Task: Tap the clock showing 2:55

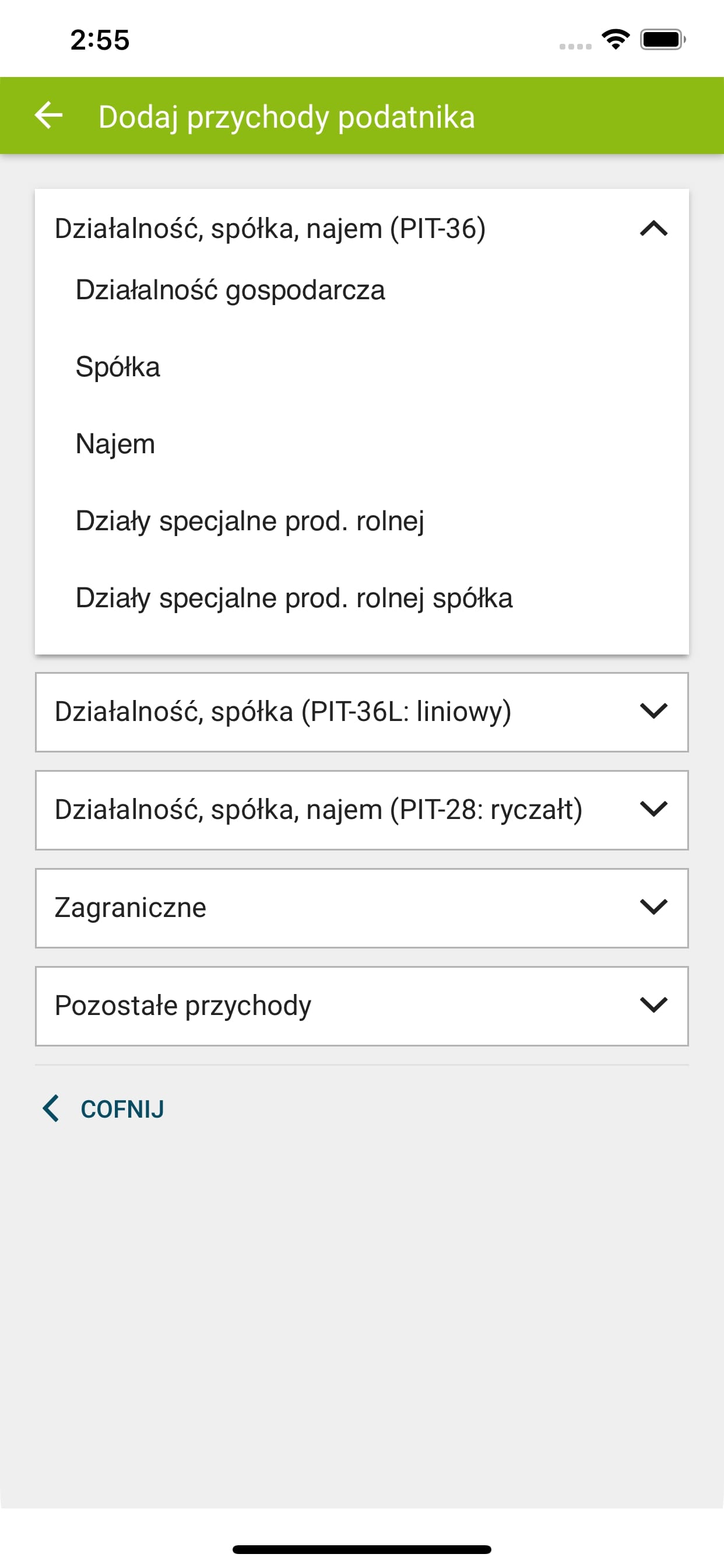Action: (99, 40)
